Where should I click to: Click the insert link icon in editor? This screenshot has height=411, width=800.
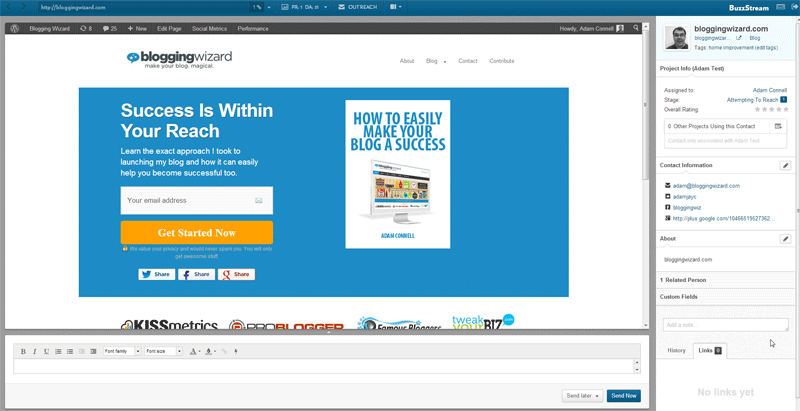click(224, 351)
